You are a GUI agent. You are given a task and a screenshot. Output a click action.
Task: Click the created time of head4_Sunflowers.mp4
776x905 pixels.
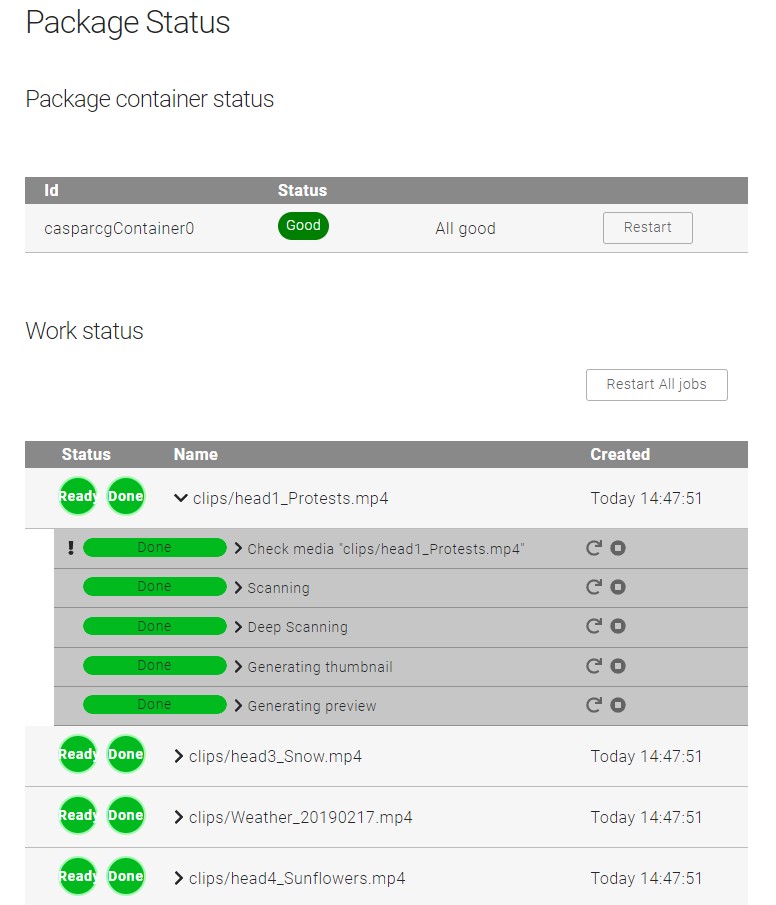pos(646,878)
